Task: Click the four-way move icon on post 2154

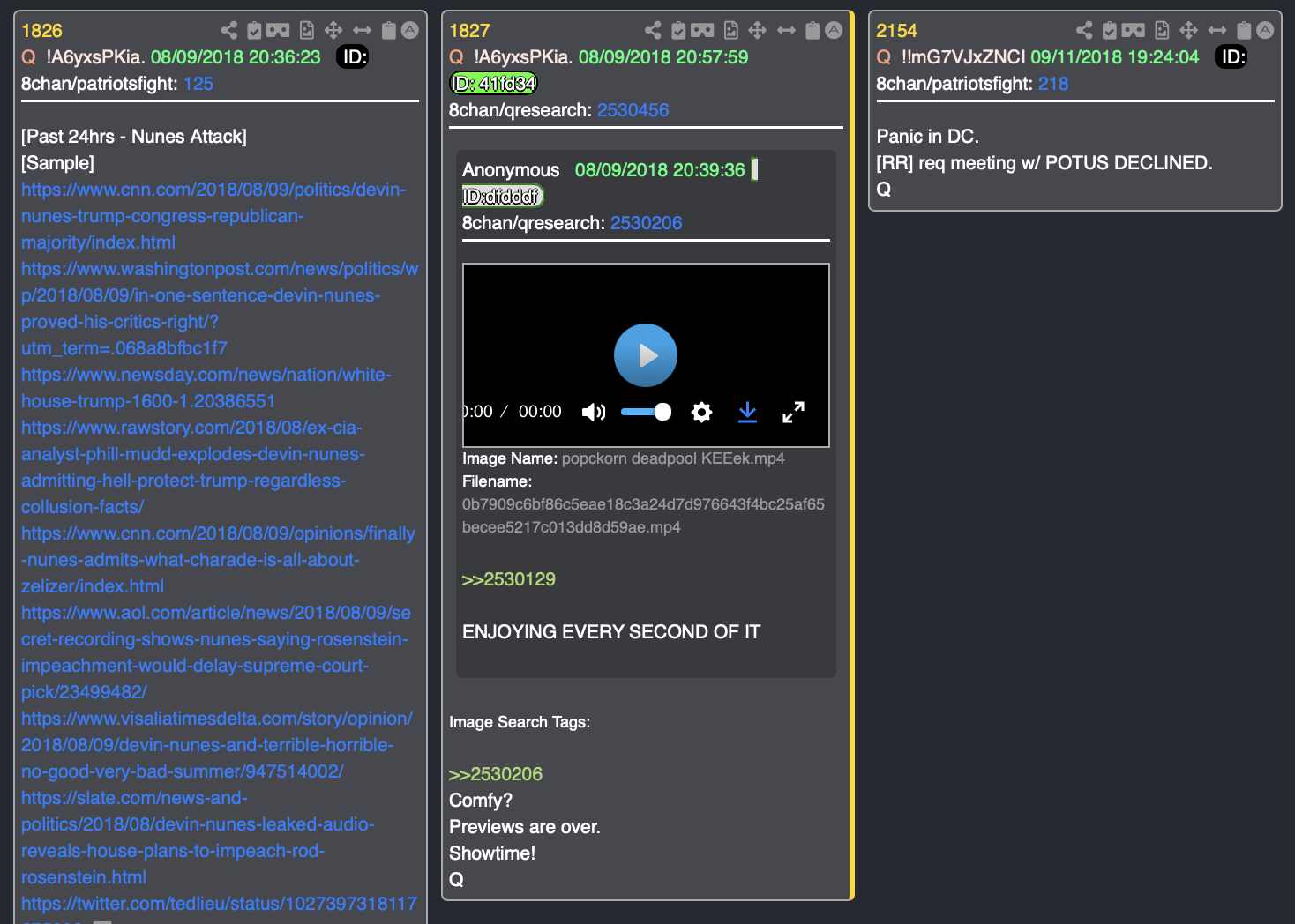Action: [x=1189, y=31]
